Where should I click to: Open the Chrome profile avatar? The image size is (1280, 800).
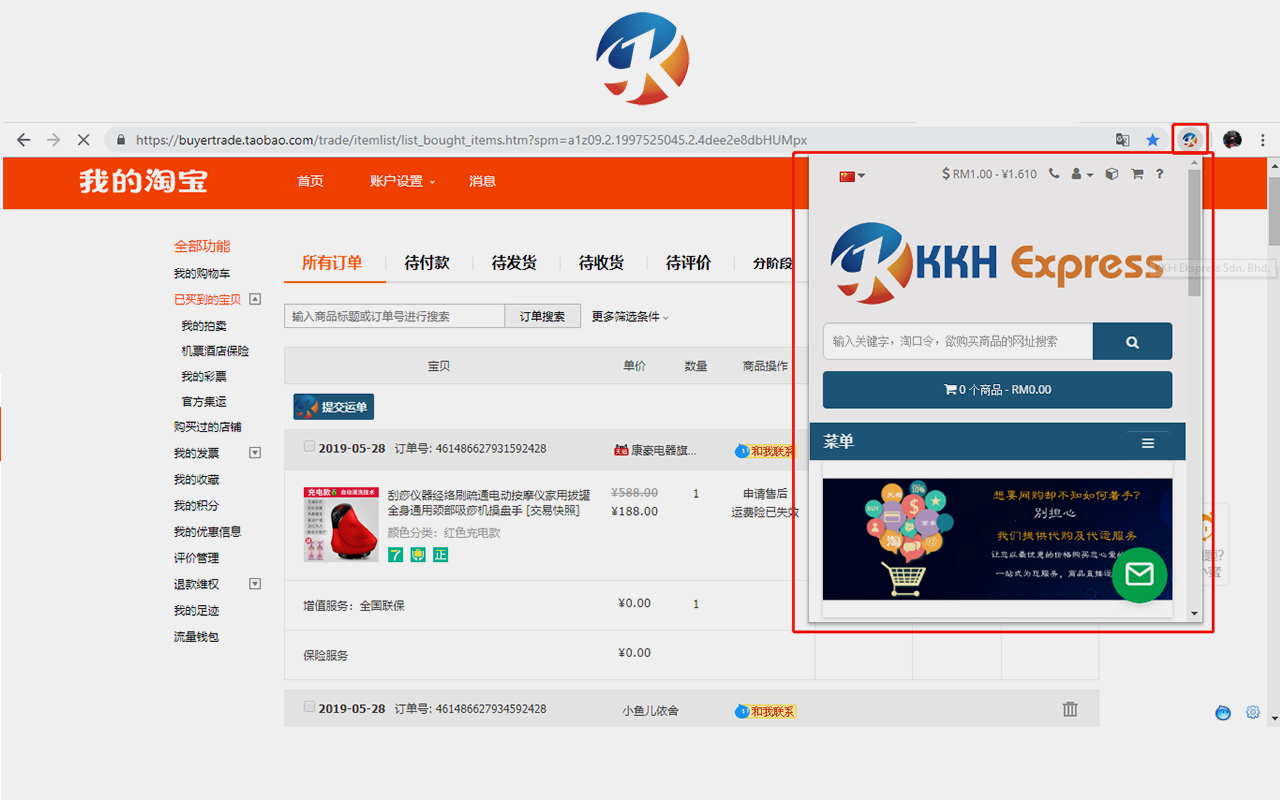[1232, 140]
